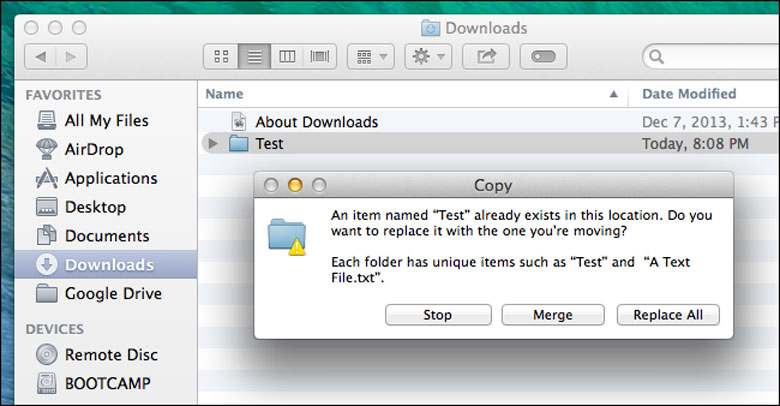Switch to icon view in toolbar
The image size is (780, 406).
click(220, 56)
